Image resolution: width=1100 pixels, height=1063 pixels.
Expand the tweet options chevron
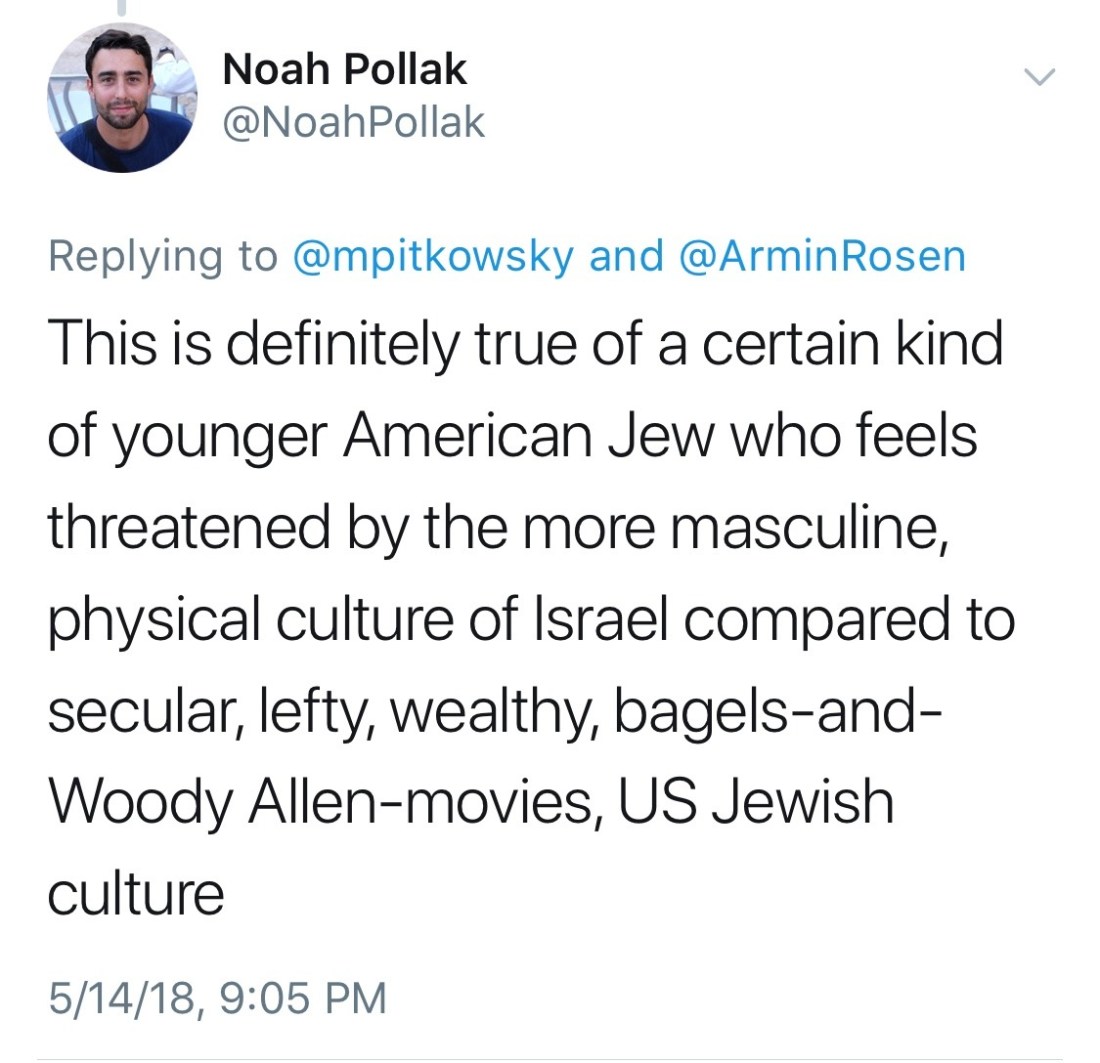(x=1042, y=77)
